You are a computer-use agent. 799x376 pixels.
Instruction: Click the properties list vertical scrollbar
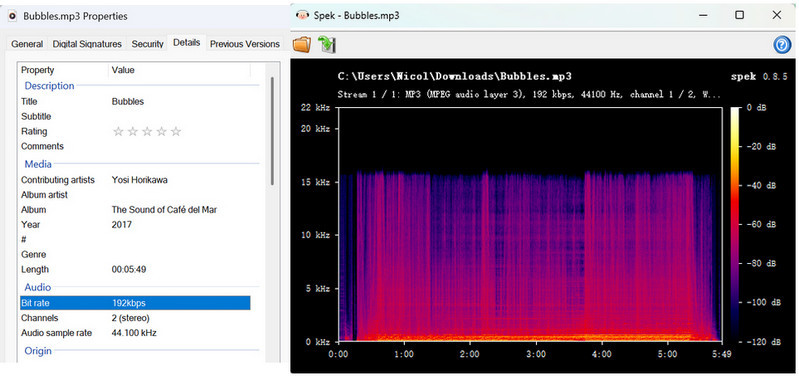[x=273, y=131]
